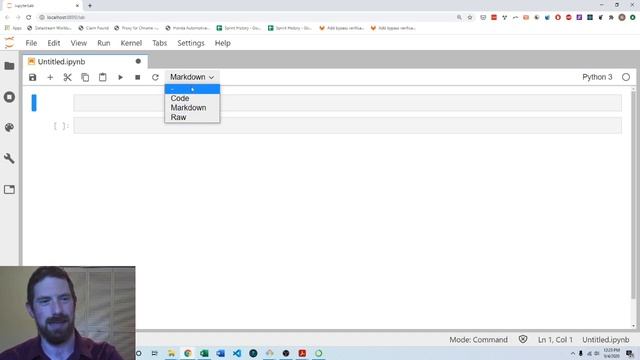Reload the browser page
The width and height of the screenshot is (640, 360).
(x=29, y=17)
